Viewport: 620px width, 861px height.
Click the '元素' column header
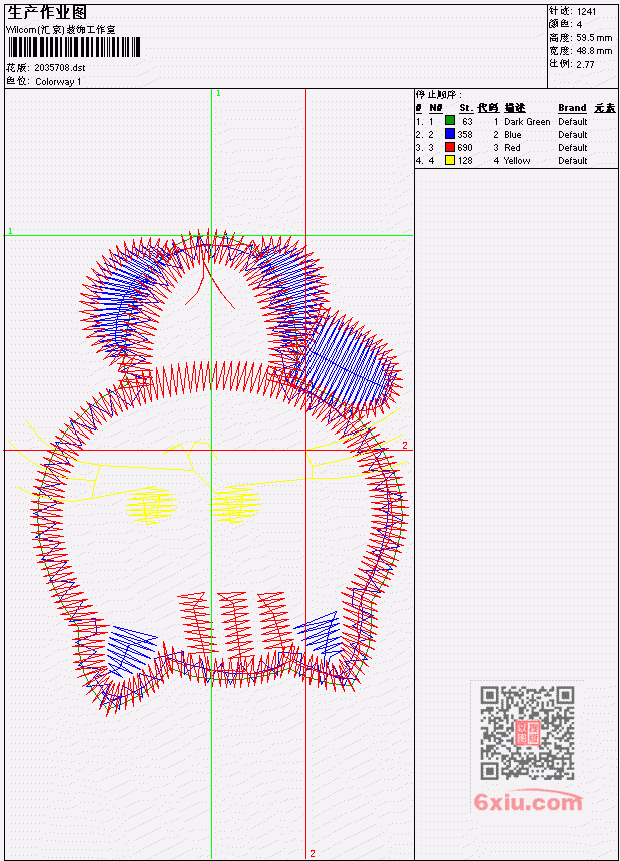coord(605,108)
